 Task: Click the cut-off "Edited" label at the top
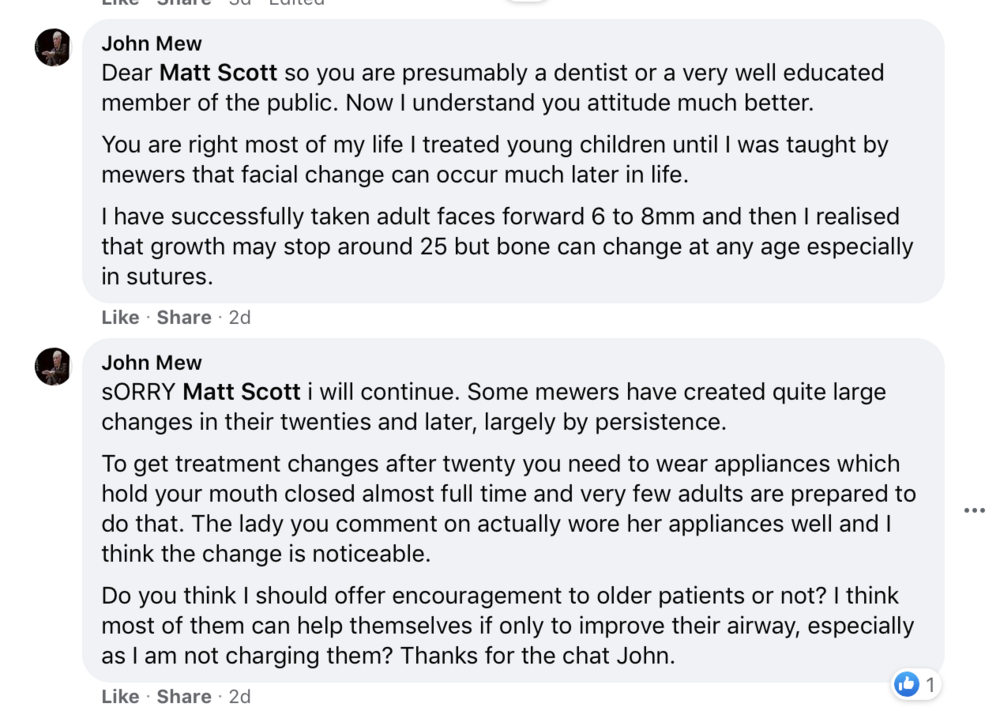(298, 3)
